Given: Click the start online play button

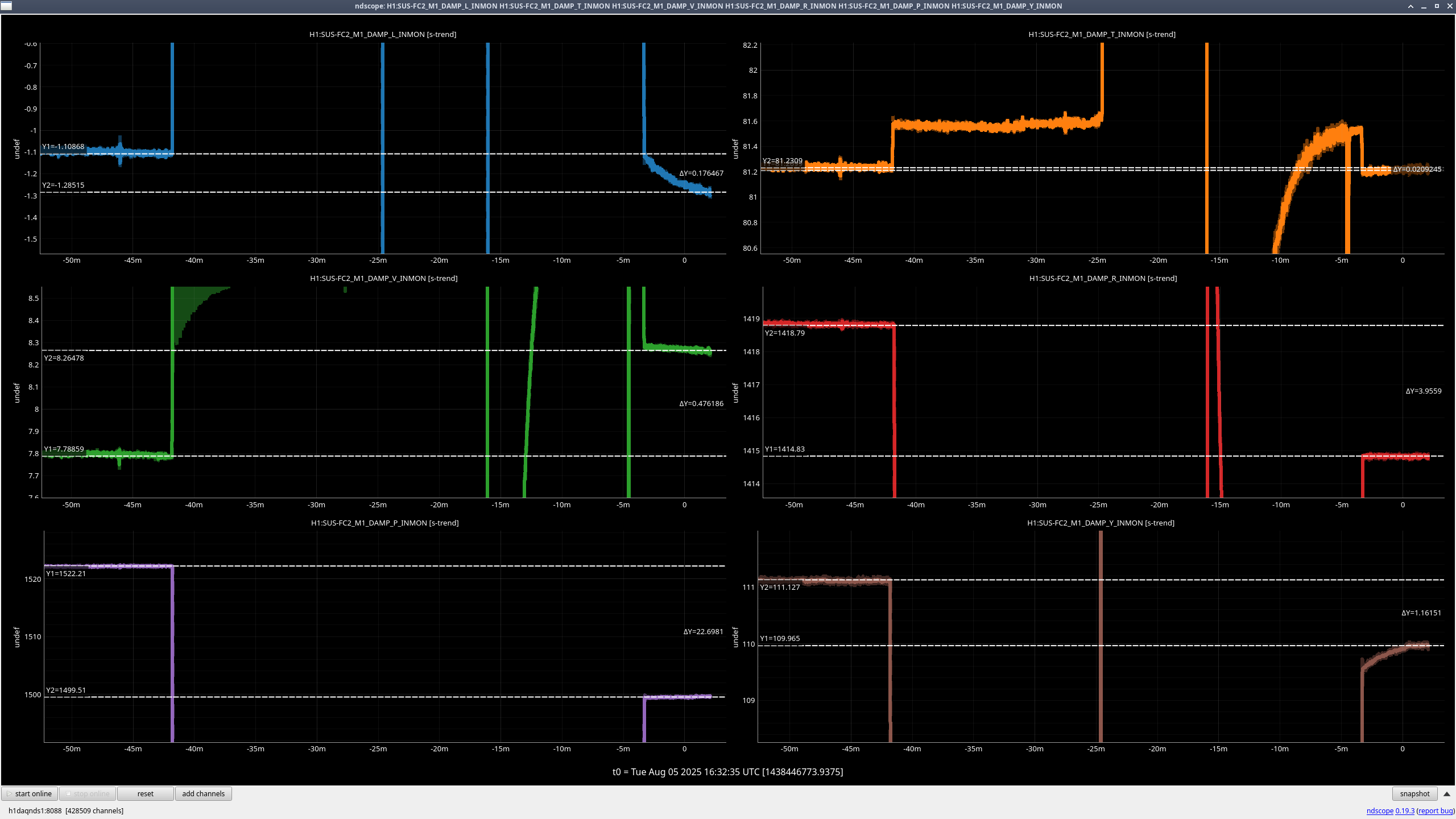Looking at the screenshot, I should tap(30, 793).
